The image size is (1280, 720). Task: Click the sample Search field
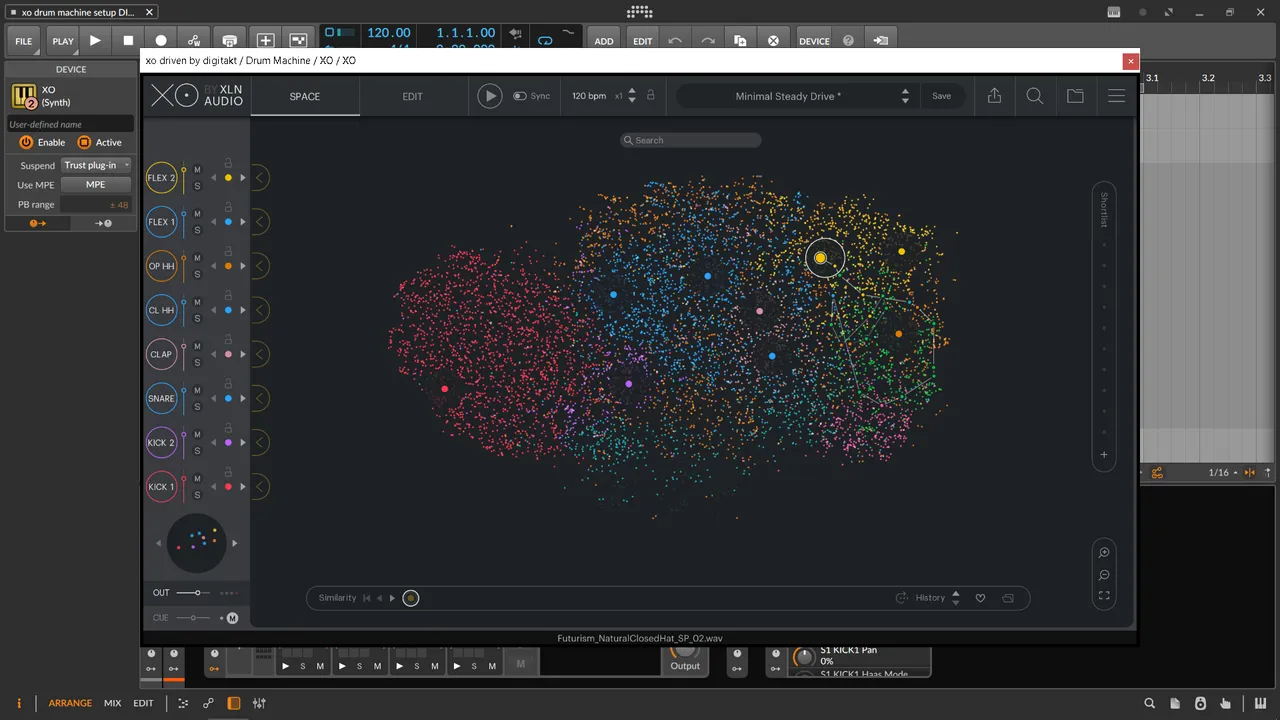[690, 140]
